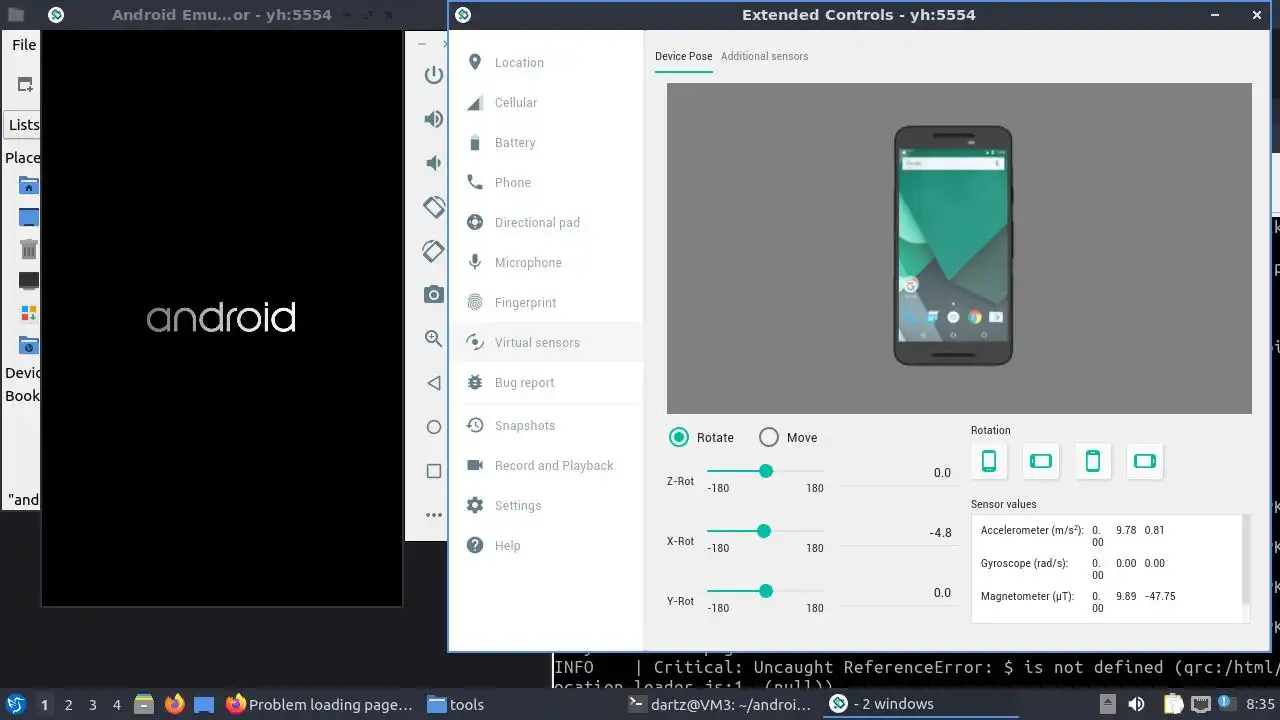The height and width of the screenshot is (720, 1280).
Task: Click the 3D phone model preview
Action: coord(953,246)
